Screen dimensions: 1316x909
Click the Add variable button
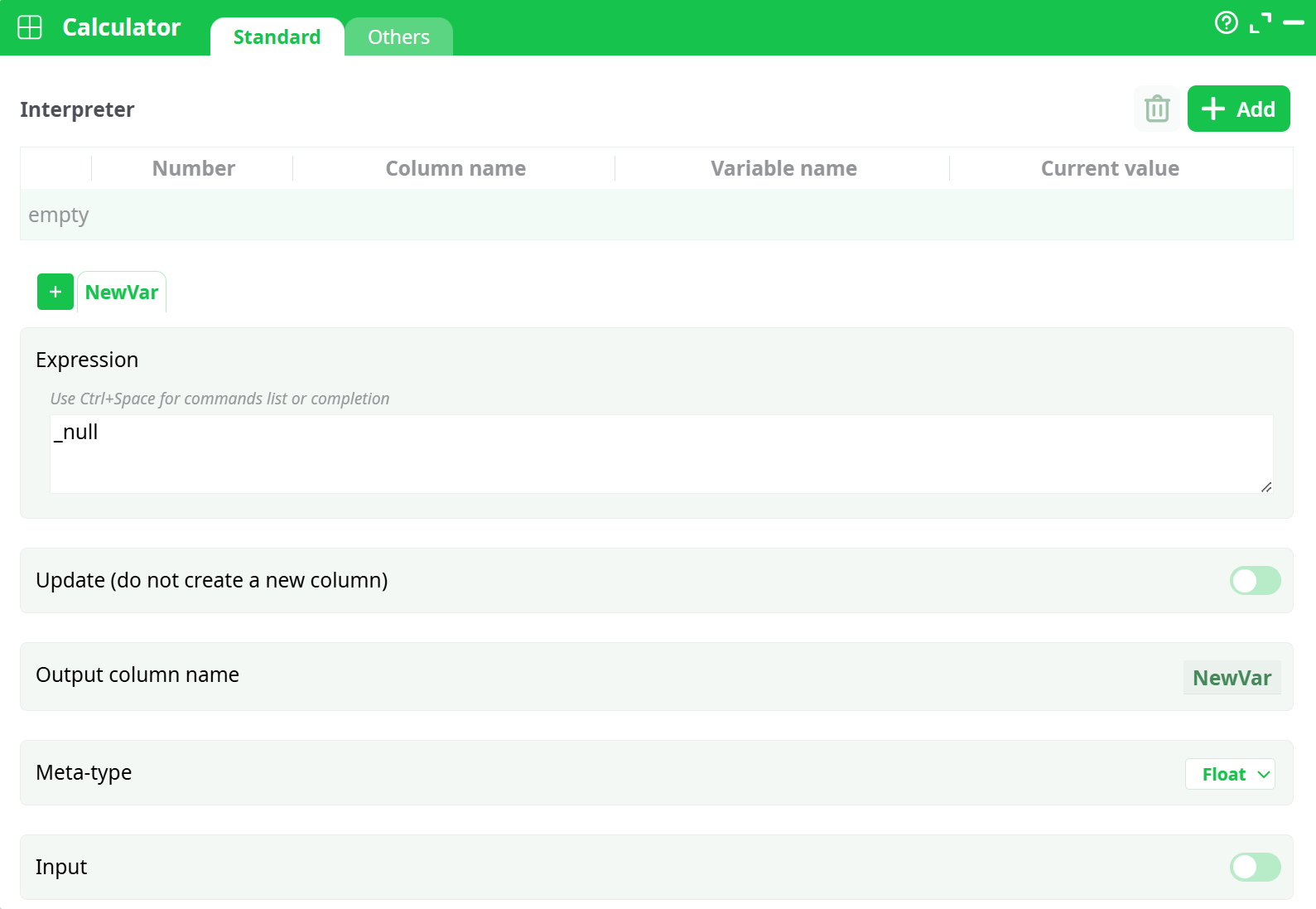pyautogui.click(x=1238, y=109)
